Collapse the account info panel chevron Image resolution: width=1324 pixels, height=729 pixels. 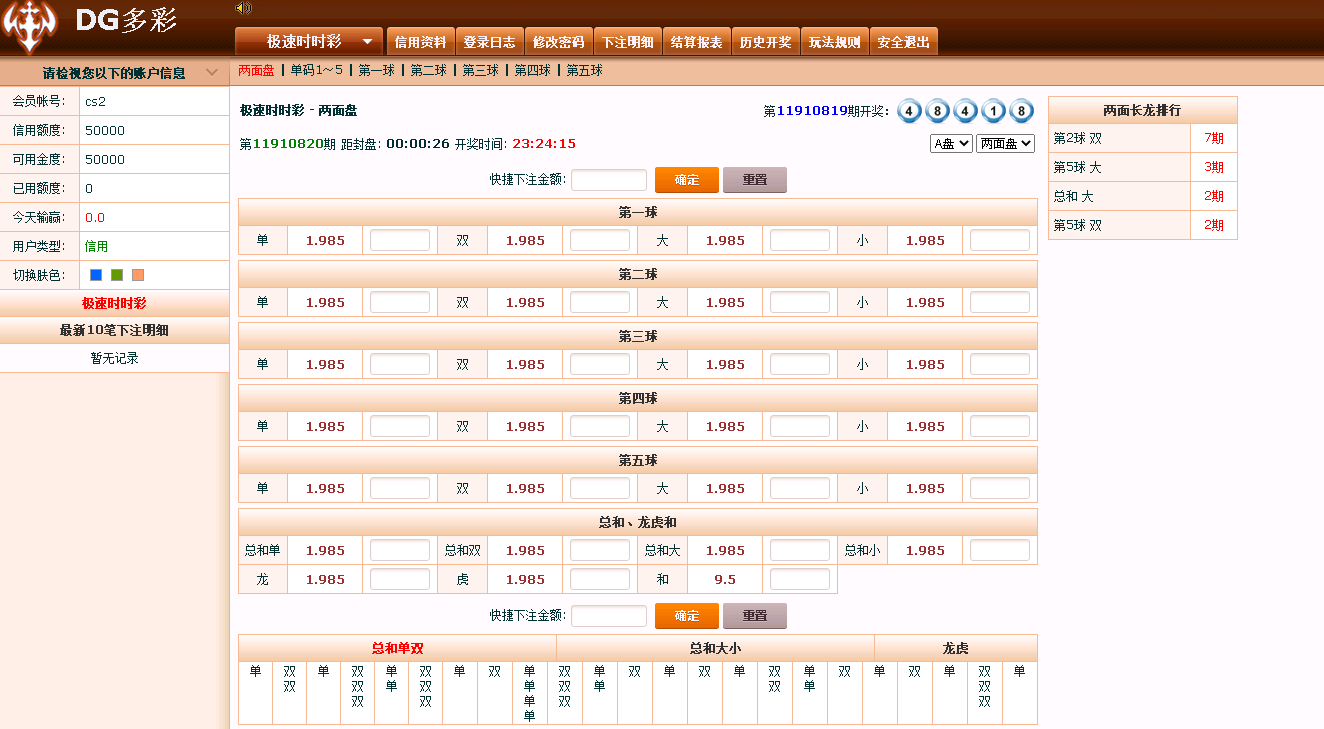tap(211, 73)
